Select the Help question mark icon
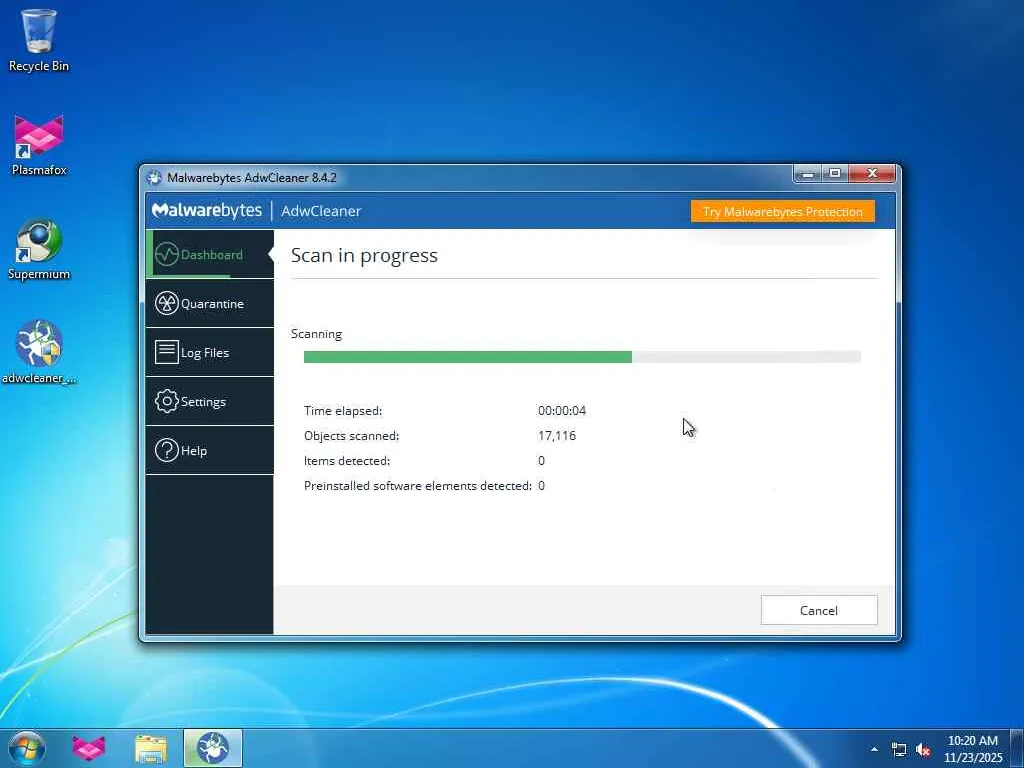 [167, 450]
